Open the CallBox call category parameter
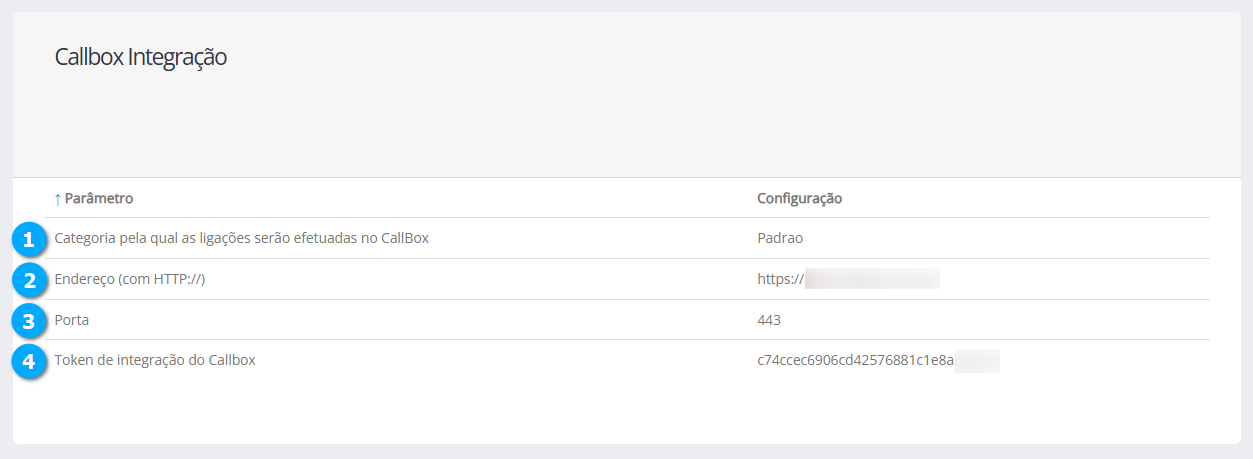The image size is (1253, 459). (241, 239)
